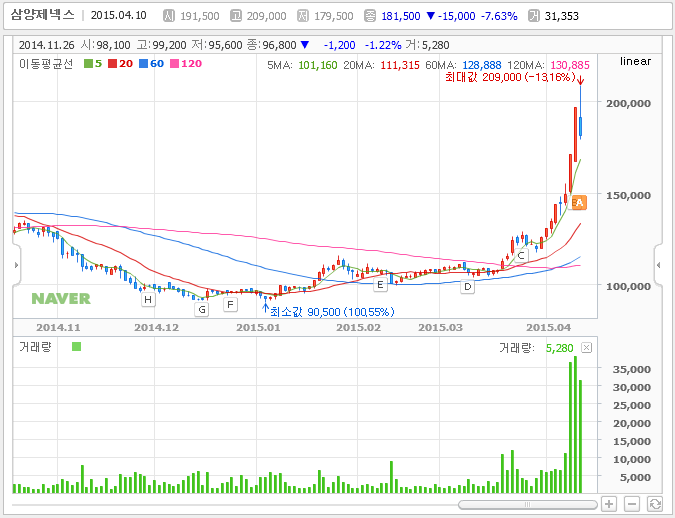Select event marker C on chart
Image resolution: width=675 pixels, height=518 pixels.
coord(521,256)
